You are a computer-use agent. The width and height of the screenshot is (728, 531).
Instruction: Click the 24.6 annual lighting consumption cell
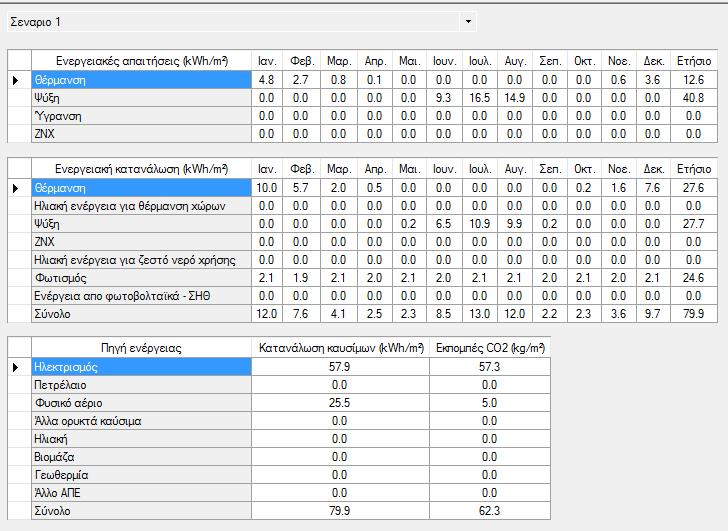click(x=694, y=278)
